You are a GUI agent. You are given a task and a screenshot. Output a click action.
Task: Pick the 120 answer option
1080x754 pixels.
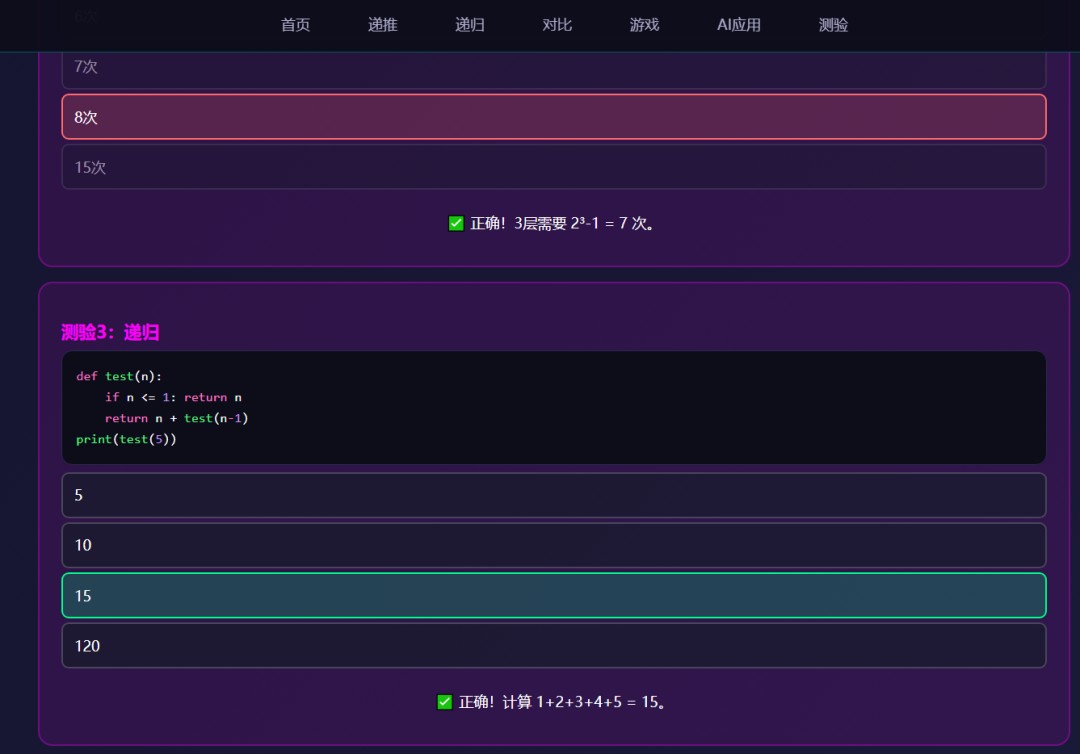coord(553,645)
